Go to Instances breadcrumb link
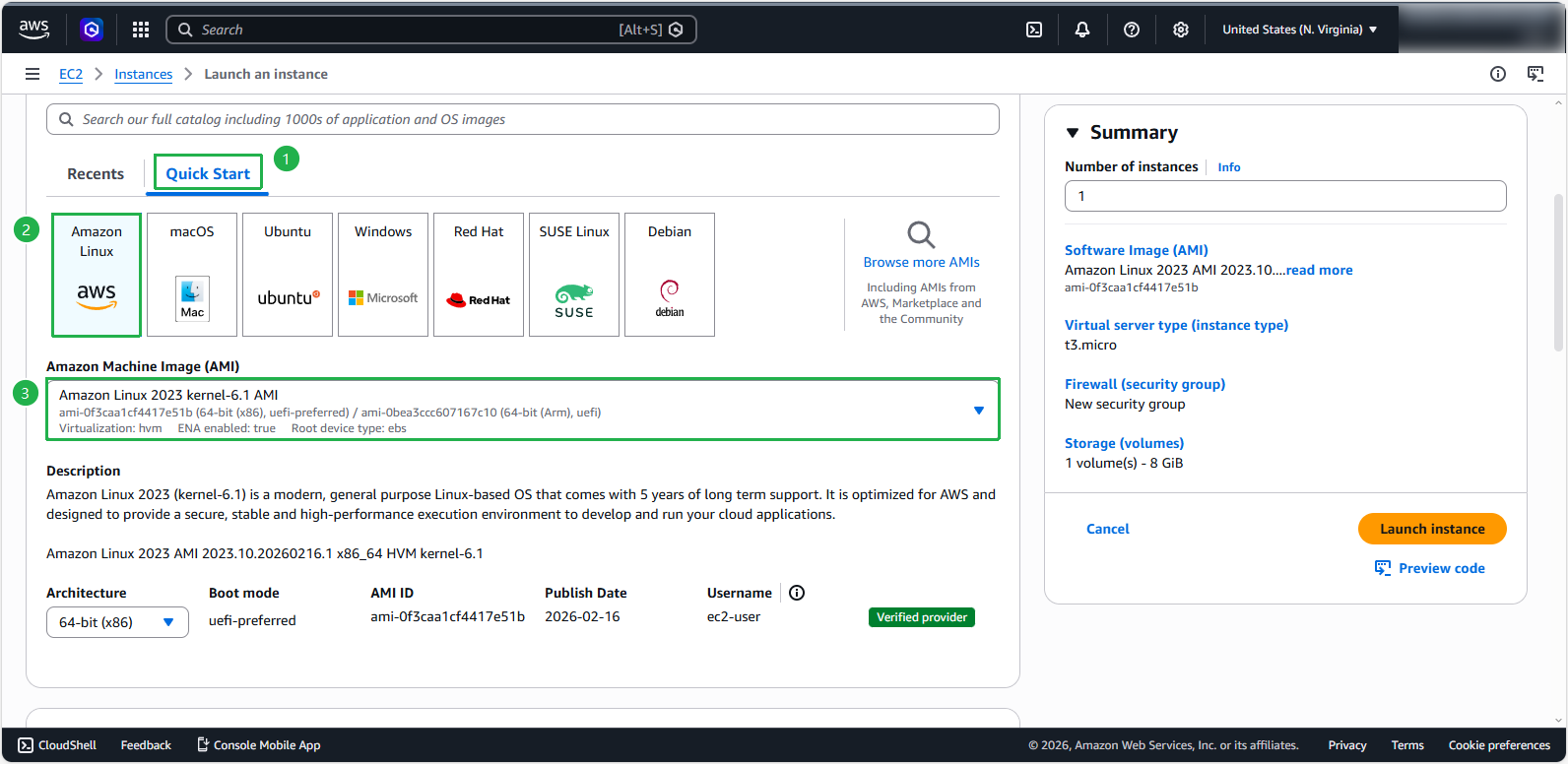Screen dimensions: 1568x764 coord(143,74)
